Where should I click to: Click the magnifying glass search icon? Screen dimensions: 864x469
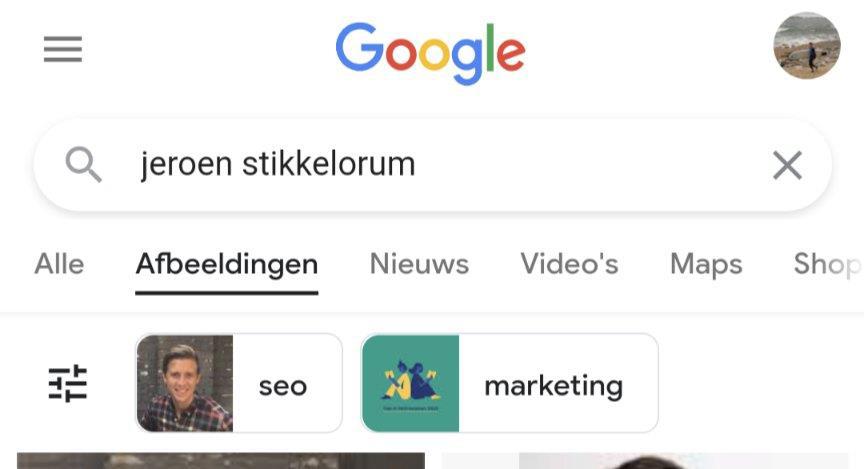(83, 164)
